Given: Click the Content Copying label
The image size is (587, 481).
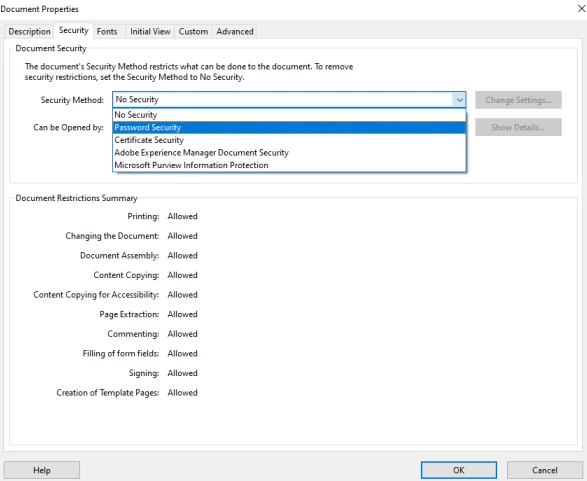Looking at the screenshot, I should (126, 275).
